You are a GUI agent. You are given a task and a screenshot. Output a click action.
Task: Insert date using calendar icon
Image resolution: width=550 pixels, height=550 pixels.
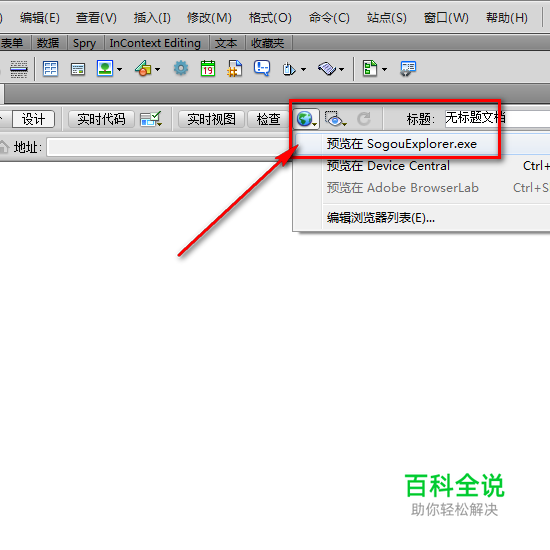coord(208,68)
